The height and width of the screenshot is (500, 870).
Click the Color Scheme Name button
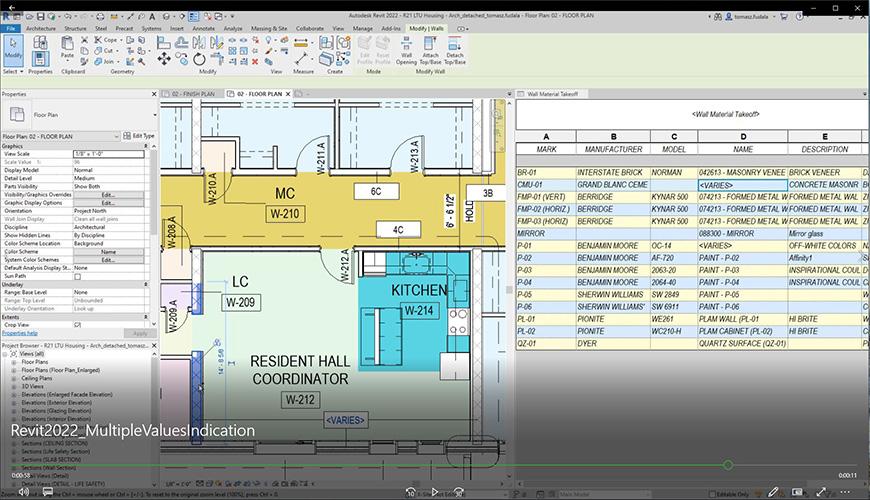[108, 252]
